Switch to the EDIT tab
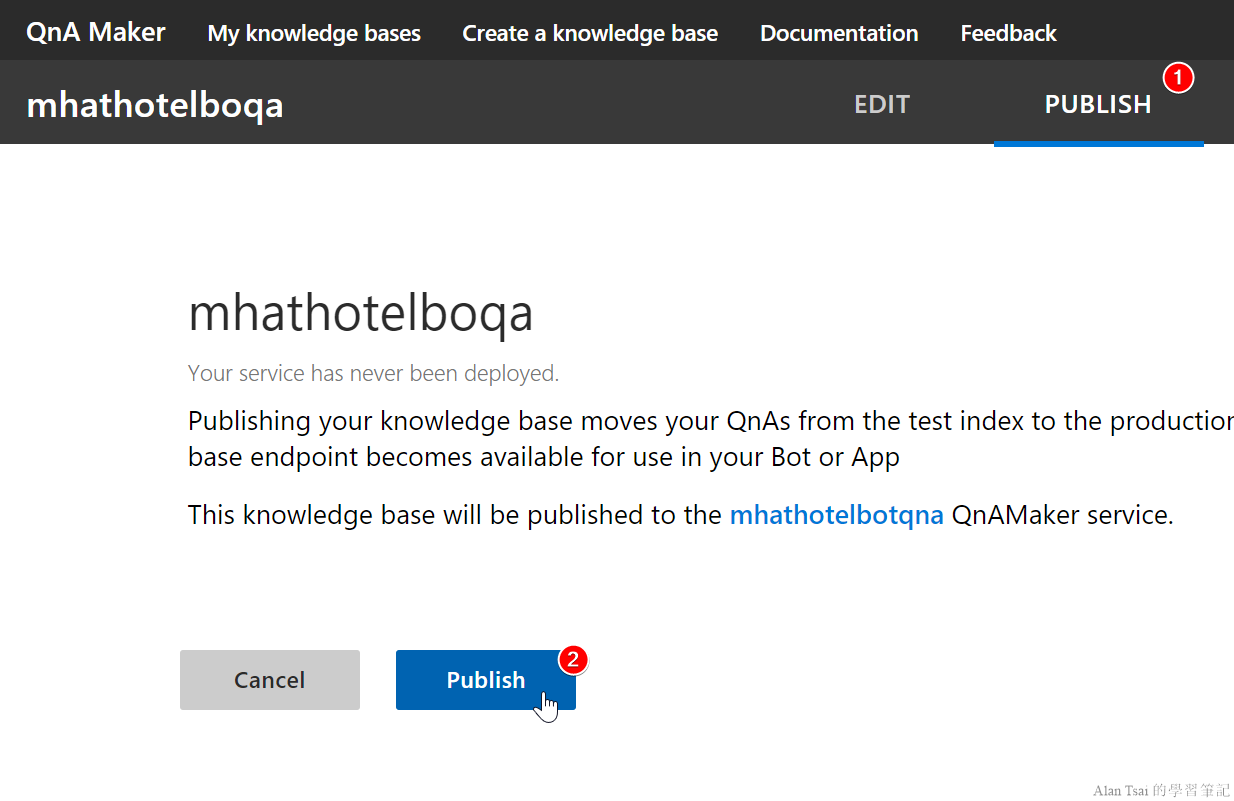The width and height of the screenshot is (1234, 801). 882,104
